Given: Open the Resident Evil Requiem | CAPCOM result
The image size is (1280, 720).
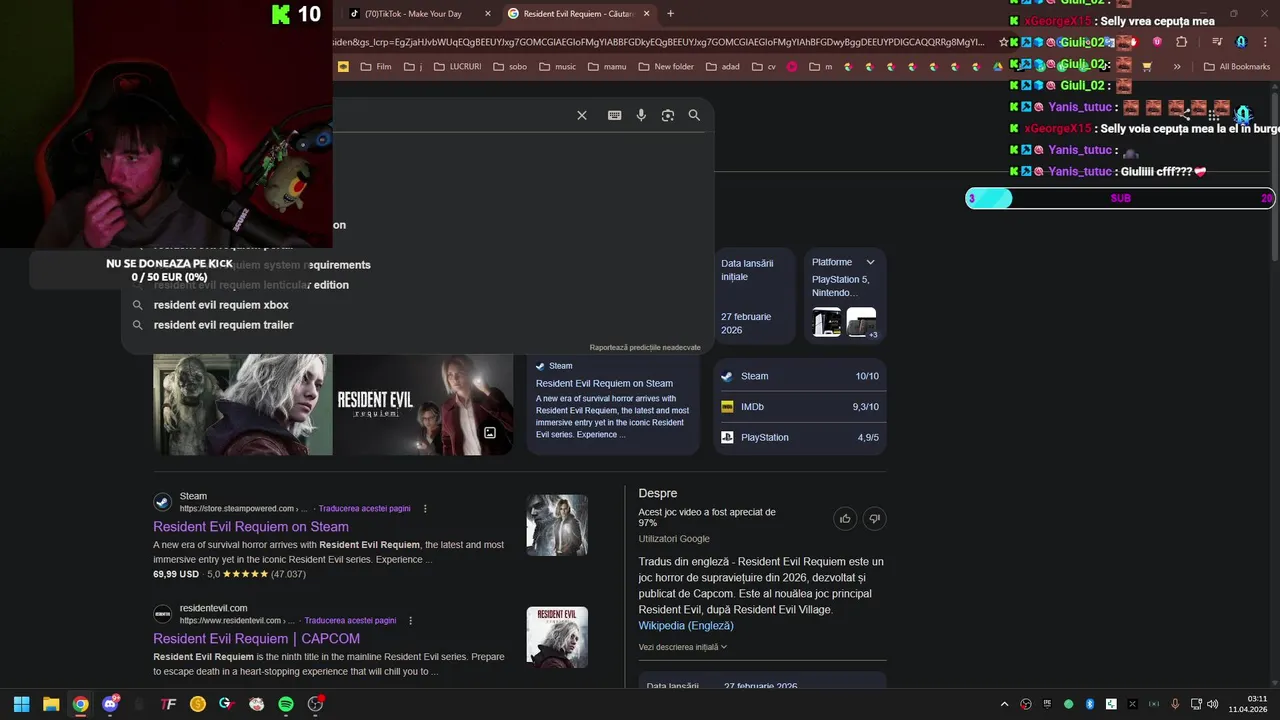Looking at the screenshot, I should [x=256, y=639].
